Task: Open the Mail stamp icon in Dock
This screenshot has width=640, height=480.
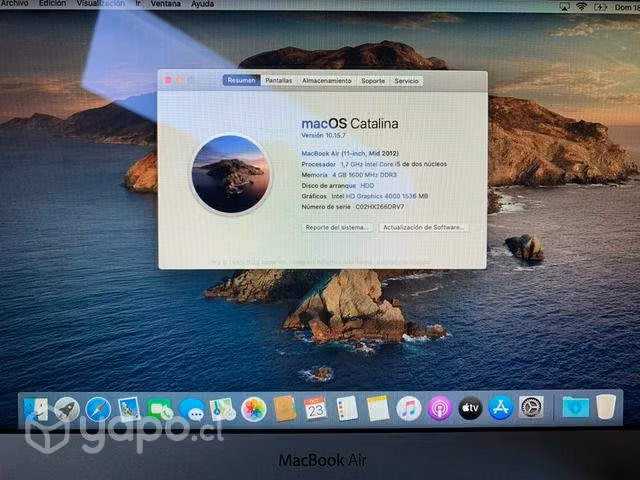Action: pyautogui.click(x=129, y=409)
